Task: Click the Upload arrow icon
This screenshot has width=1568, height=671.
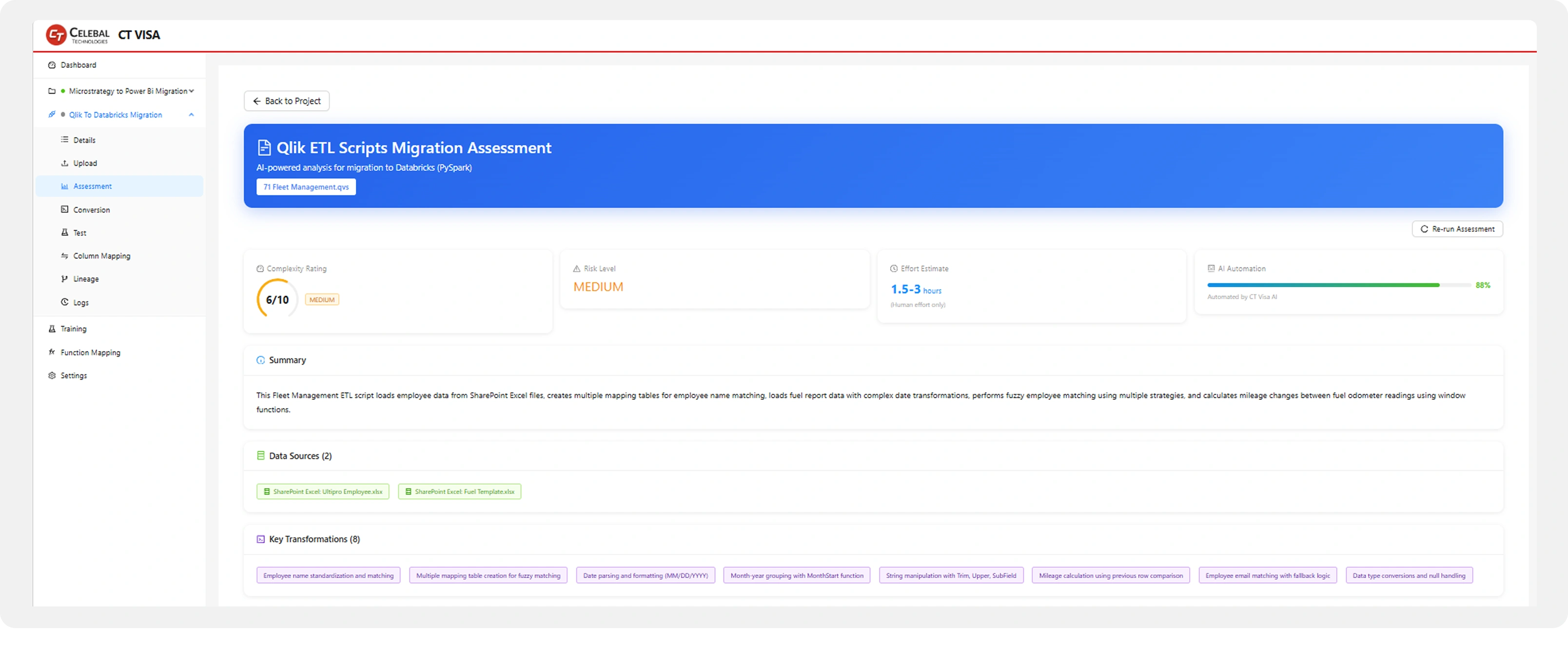Action: [64, 163]
